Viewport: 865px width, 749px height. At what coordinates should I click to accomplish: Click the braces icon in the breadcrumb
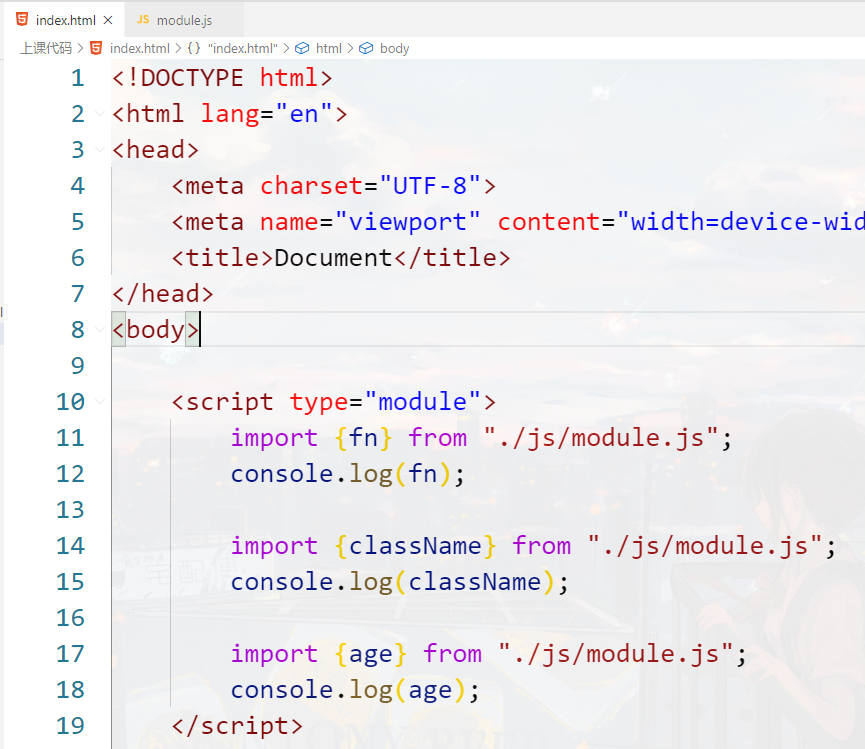194,48
